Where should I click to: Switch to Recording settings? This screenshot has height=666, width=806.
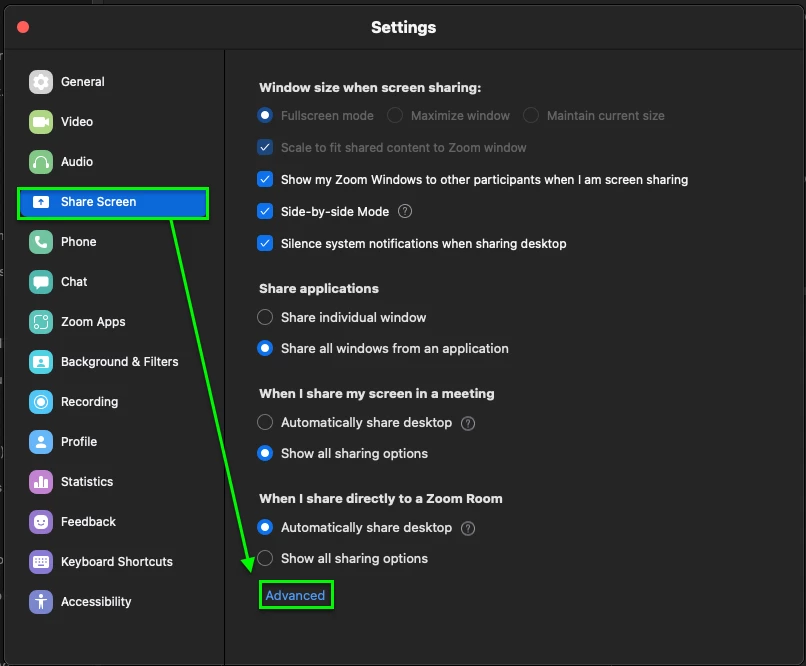point(113,402)
